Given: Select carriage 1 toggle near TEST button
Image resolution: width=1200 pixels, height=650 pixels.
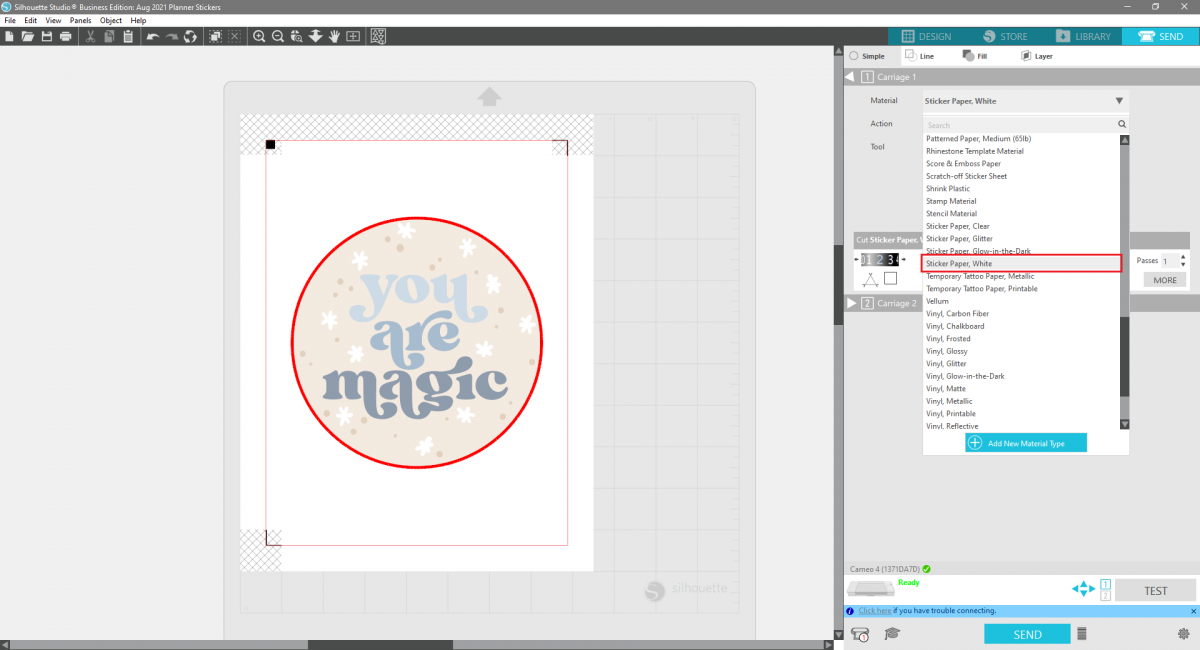Looking at the screenshot, I should point(1106,584).
